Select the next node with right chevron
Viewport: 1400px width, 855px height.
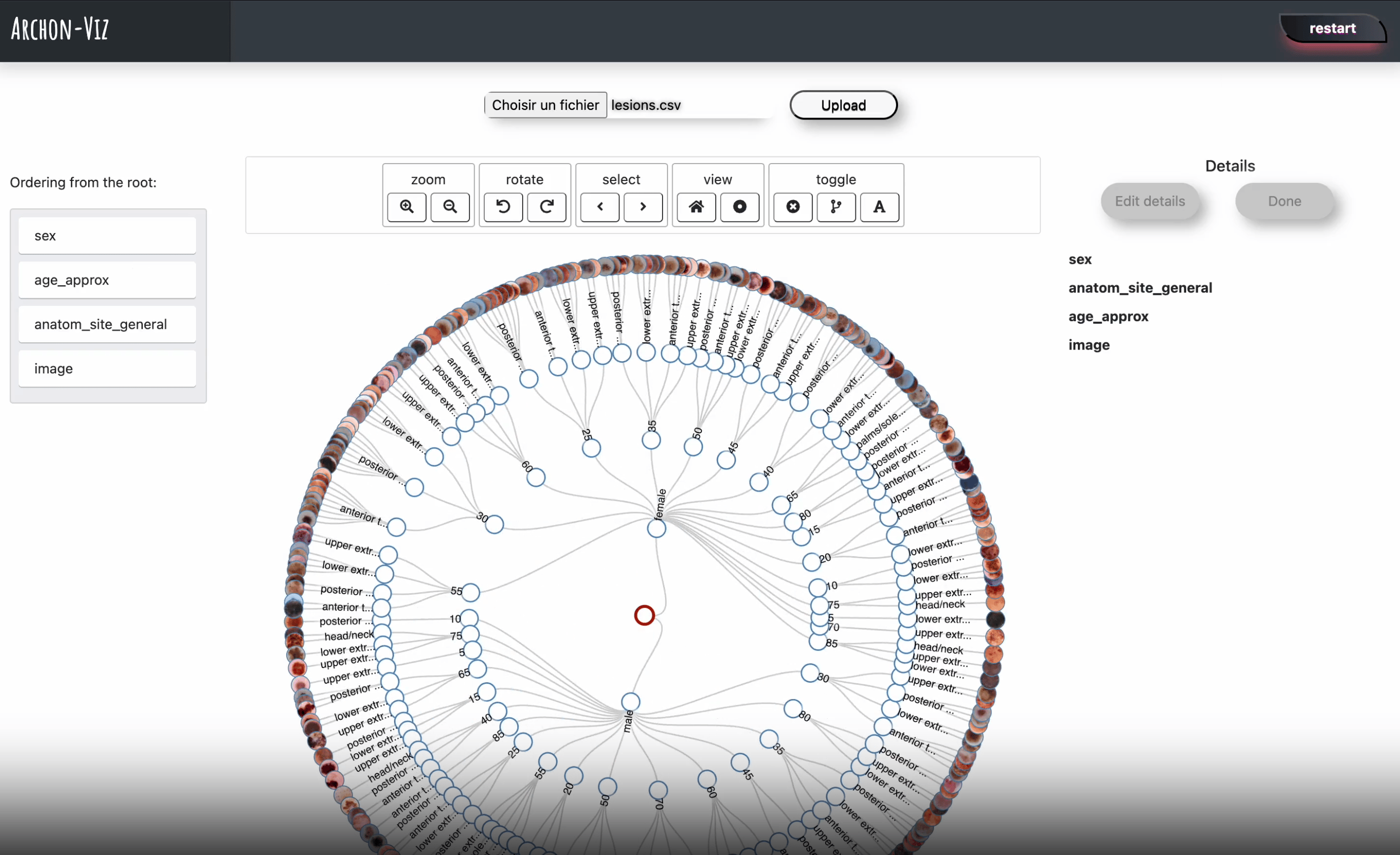pos(643,207)
